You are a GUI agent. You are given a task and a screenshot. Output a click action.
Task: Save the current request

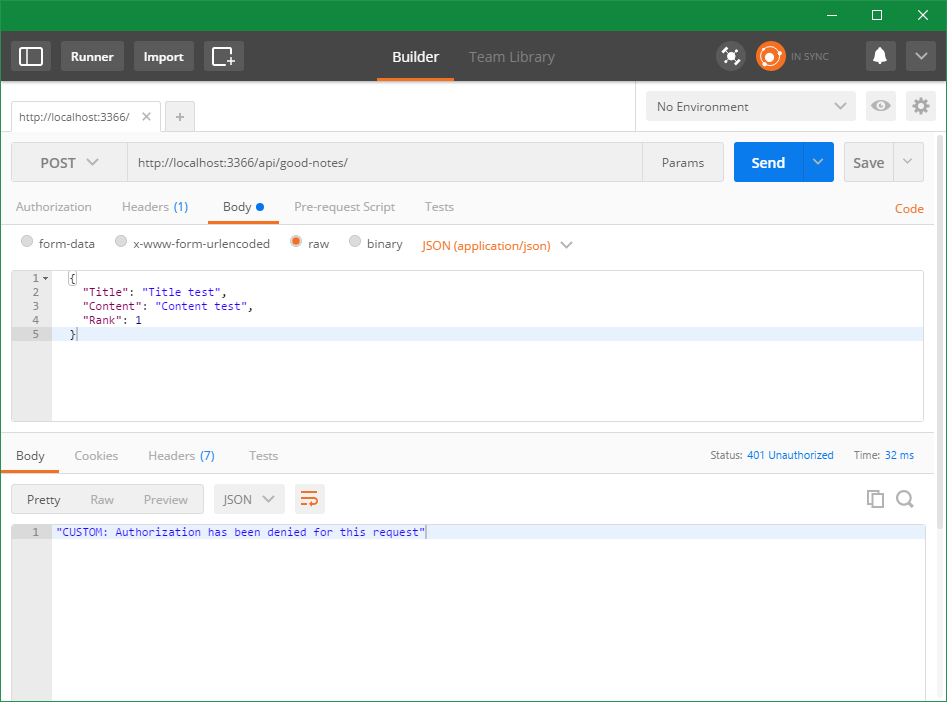point(868,162)
